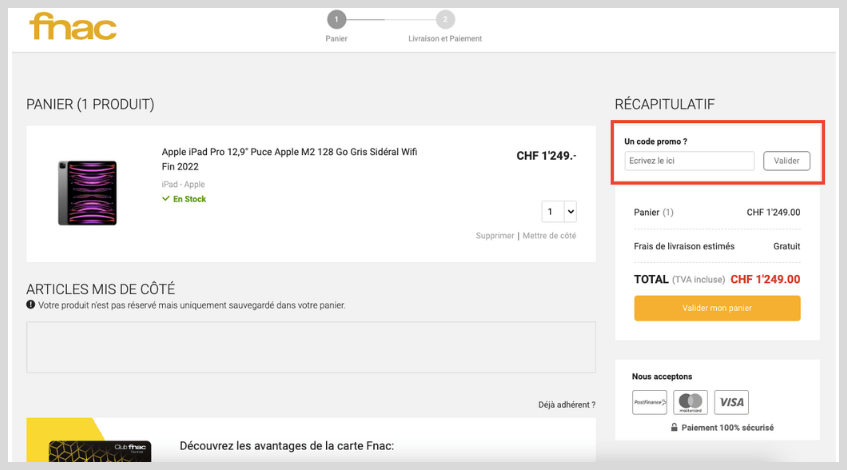Screen dimensions: 847x470
Task: Click Découvrez les avantages de la carte Fnac
Action: point(287,446)
